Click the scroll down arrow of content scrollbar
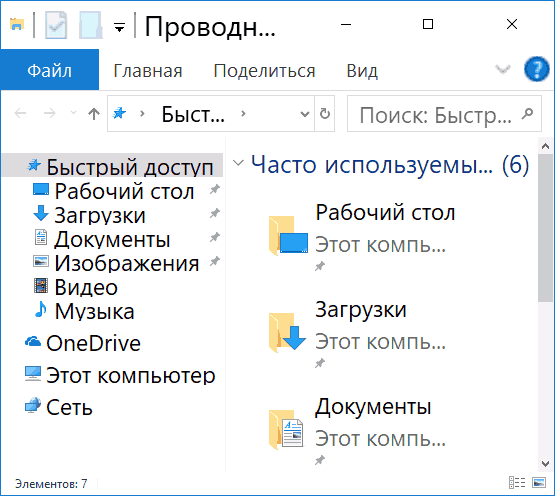 545,463
